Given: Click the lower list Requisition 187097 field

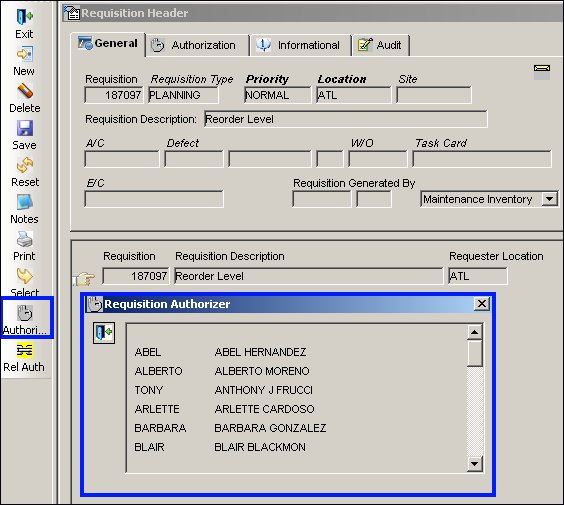Looking at the screenshot, I should coord(136,276).
